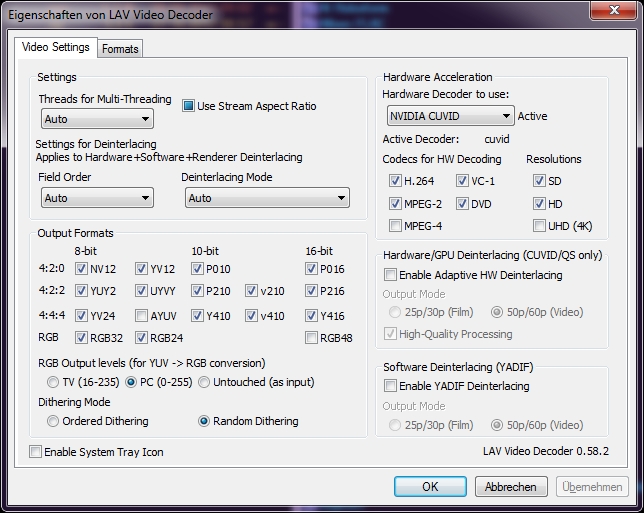Uncheck v210 output format
This screenshot has width=644, height=513.
click(251, 291)
